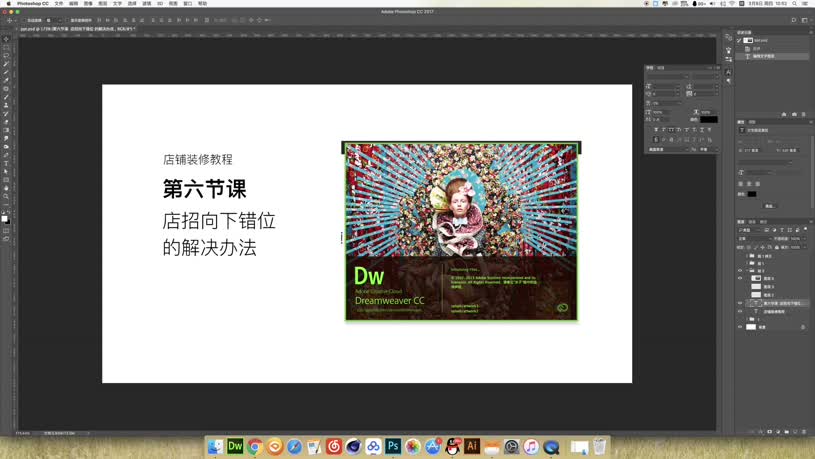The height and width of the screenshot is (459, 815).
Task: Select the Lasso tool
Action: pos(6,56)
